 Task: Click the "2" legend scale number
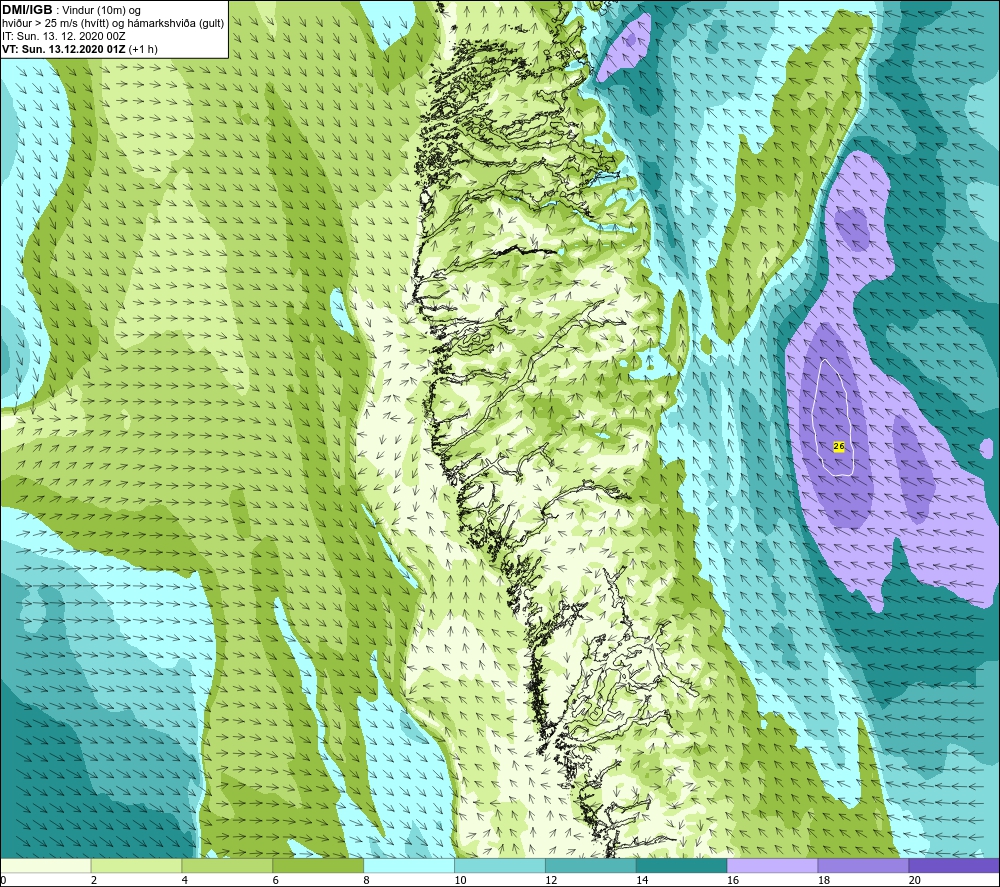point(94,881)
